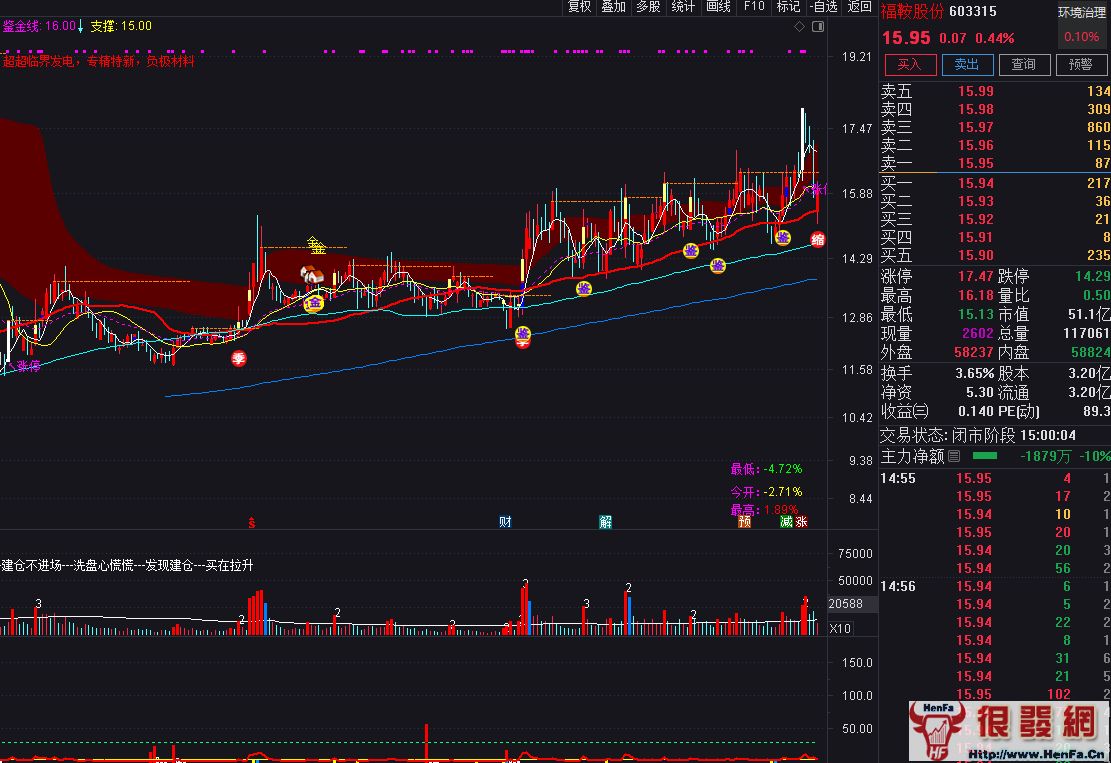The width and height of the screenshot is (1111, 763).
Task: Click the 财 financial marker icon
Action: 506,522
